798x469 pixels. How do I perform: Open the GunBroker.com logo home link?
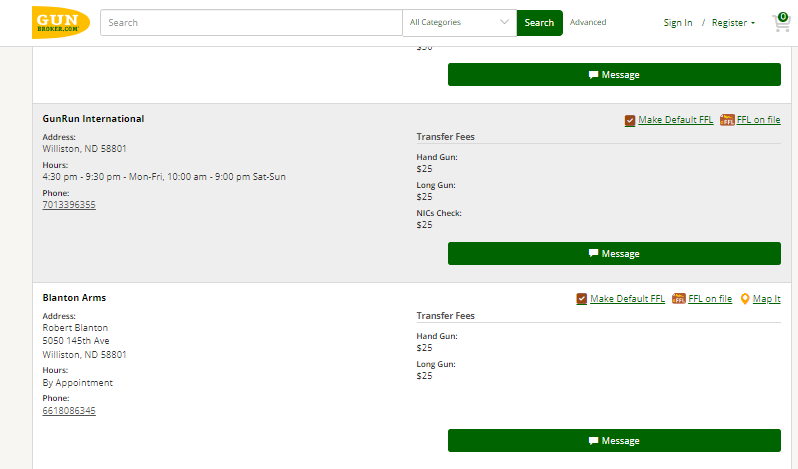[61, 22]
